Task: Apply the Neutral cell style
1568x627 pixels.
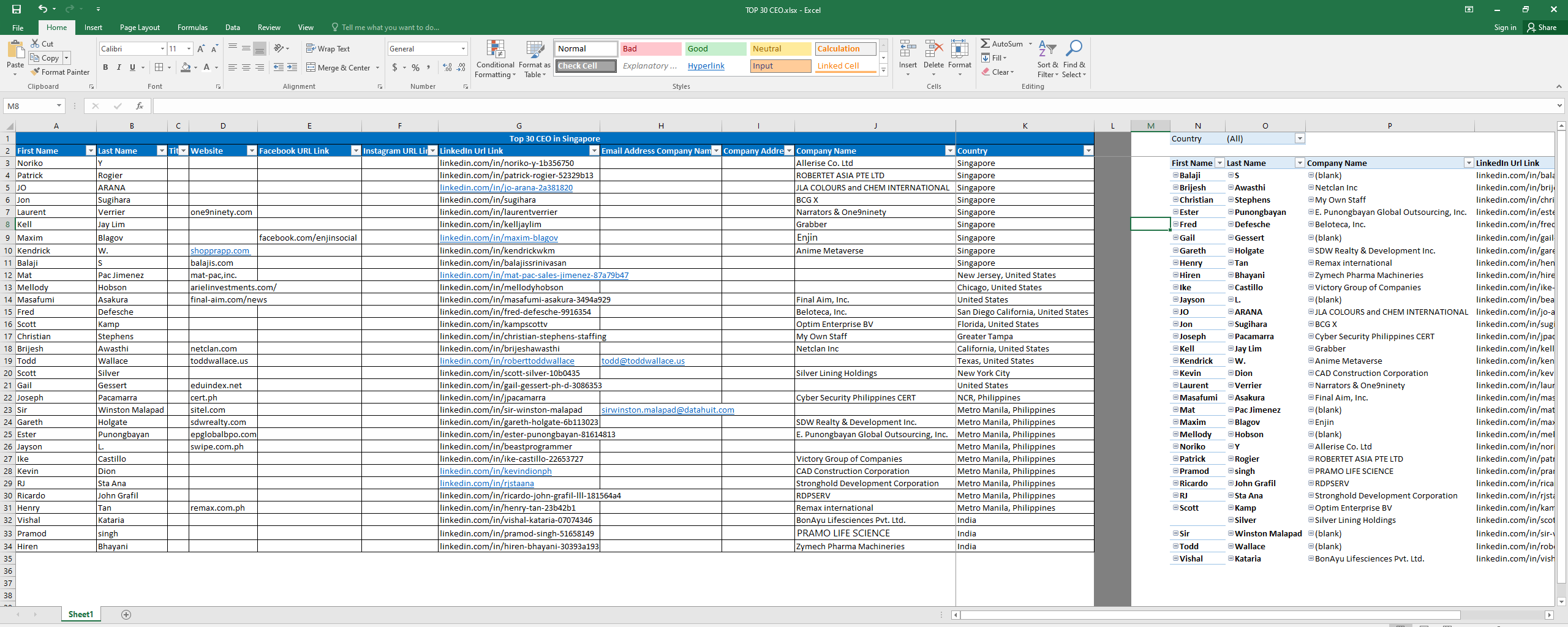Action: [x=780, y=49]
